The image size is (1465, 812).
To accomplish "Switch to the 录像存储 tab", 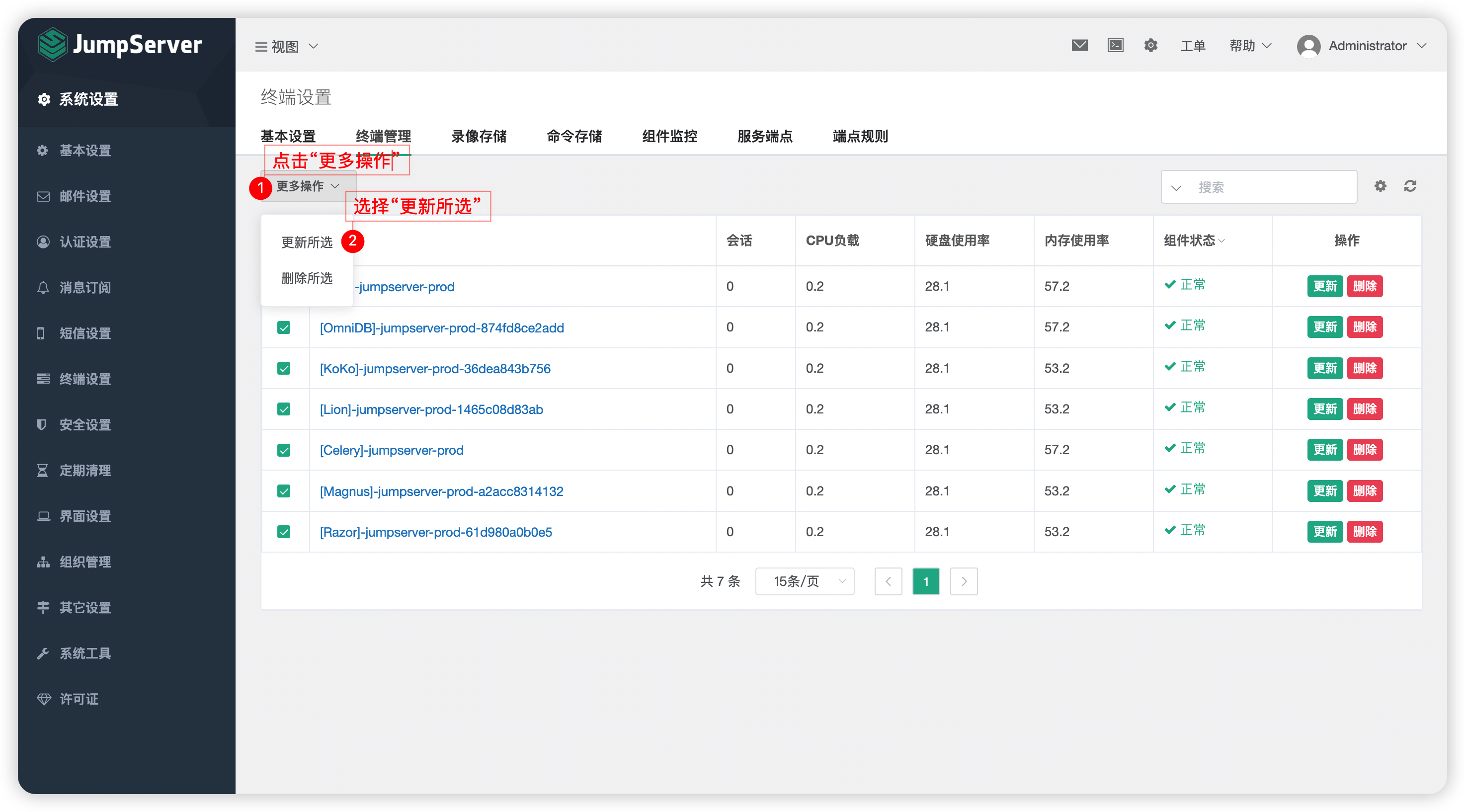I will (478, 136).
